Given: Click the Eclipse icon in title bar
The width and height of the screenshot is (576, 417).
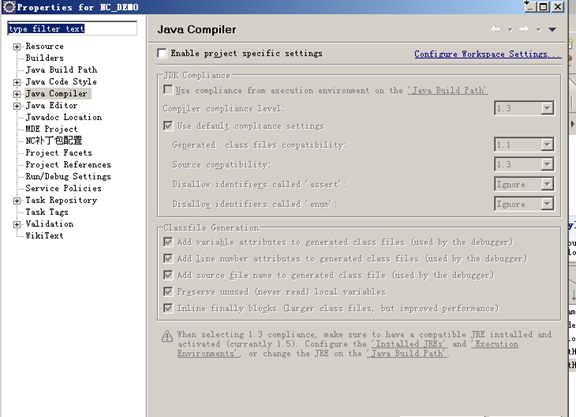Looking at the screenshot, I should coord(9,7).
